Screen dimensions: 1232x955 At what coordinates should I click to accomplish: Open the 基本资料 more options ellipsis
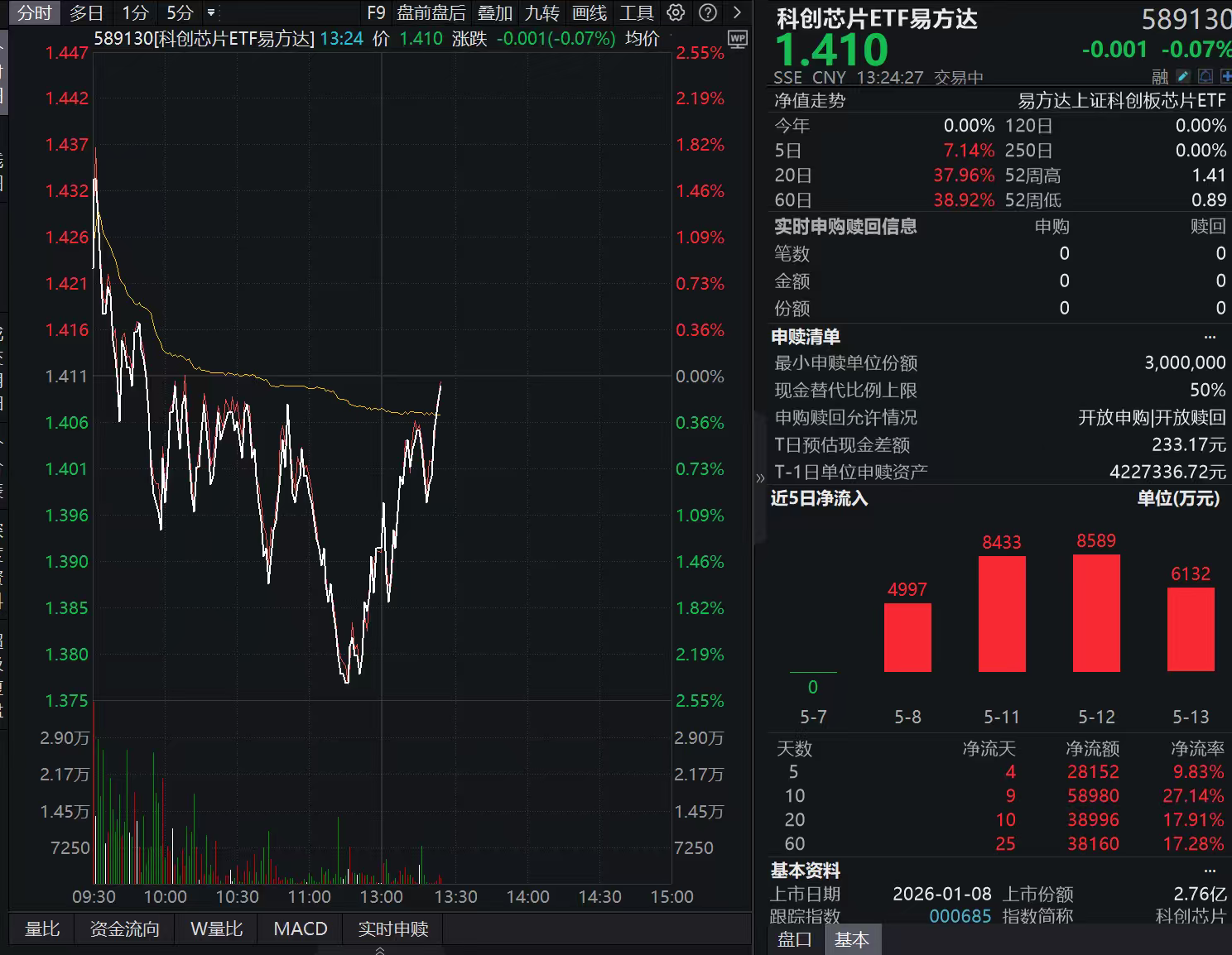pos(1210,871)
